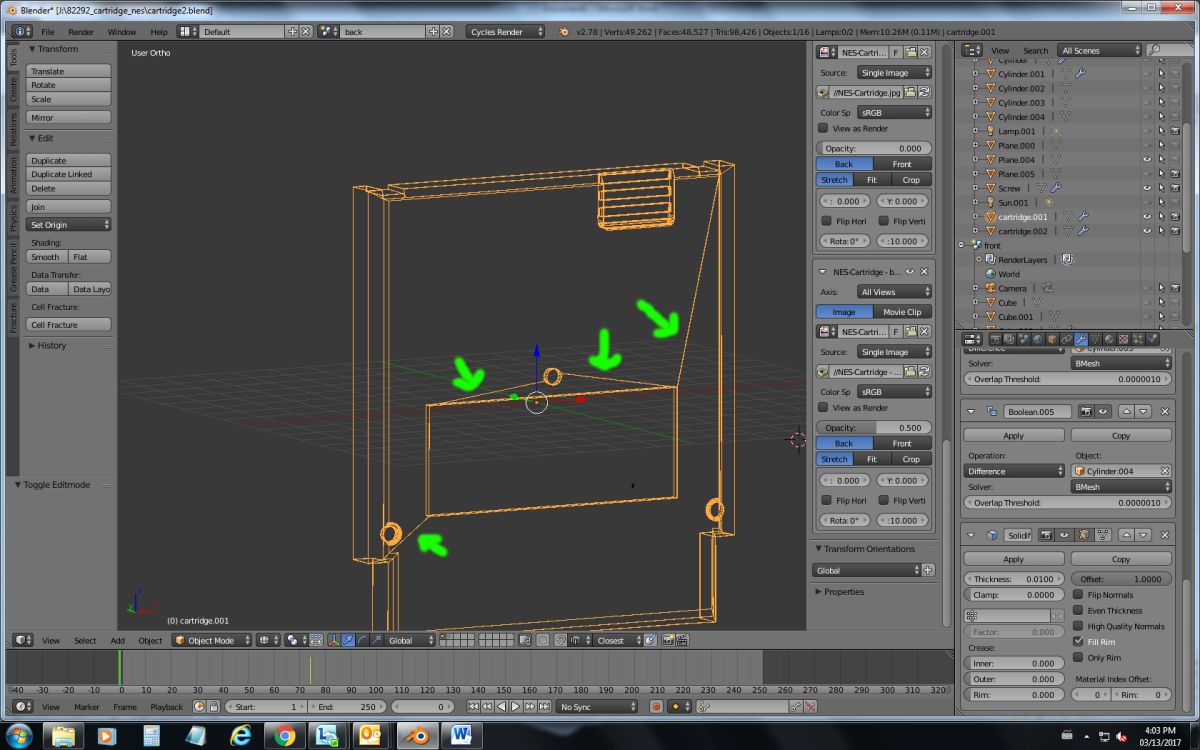1200x750 pixels.
Task: Toggle snap magnet in viewport header
Action: click(560, 640)
